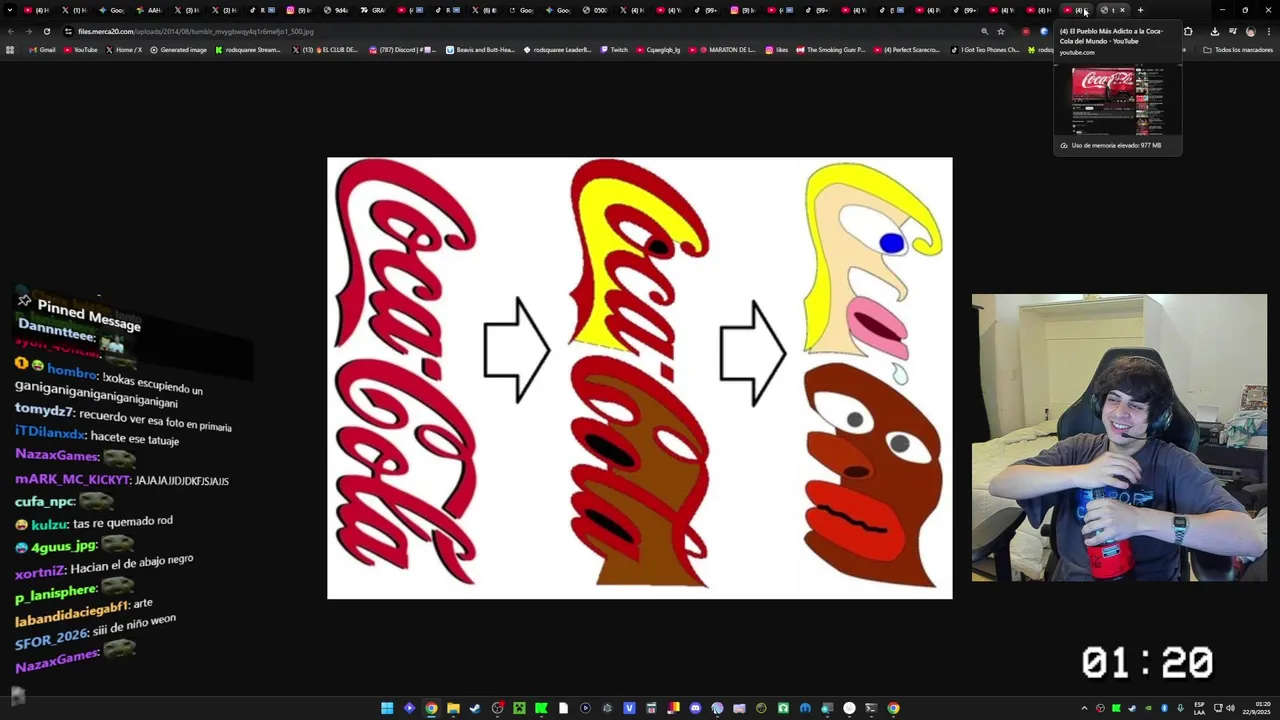Open the clock showing 01:20 22/9/2025
Image resolution: width=1280 pixels, height=720 pixels.
click(1257, 708)
